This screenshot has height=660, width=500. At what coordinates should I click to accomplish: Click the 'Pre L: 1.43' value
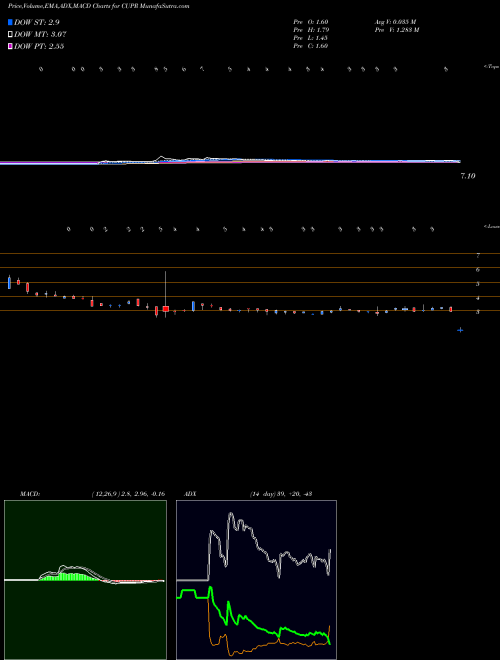coord(311,37)
